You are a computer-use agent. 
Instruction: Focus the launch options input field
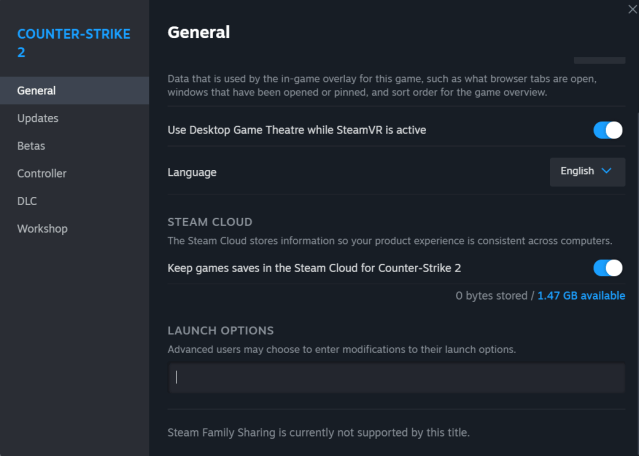pos(397,378)
